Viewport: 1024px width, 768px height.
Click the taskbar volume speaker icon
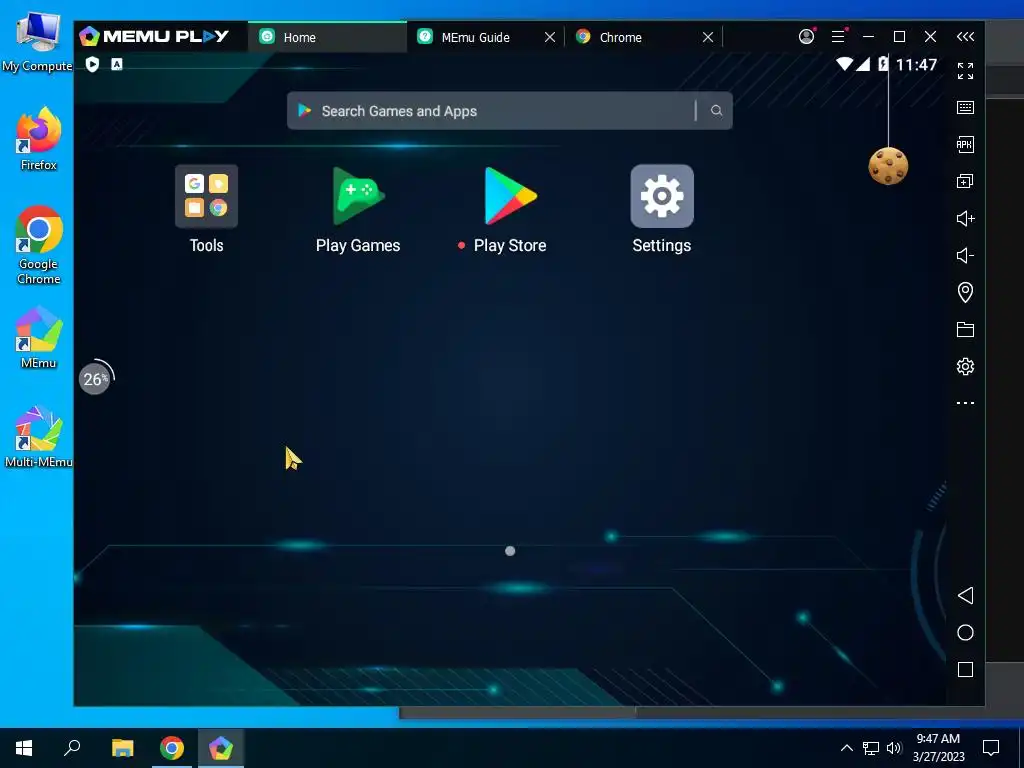894,748
